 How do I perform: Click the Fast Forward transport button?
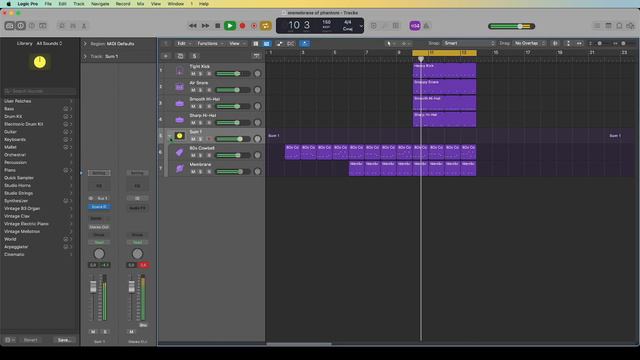pyautogui.click(x=205, y=26)
